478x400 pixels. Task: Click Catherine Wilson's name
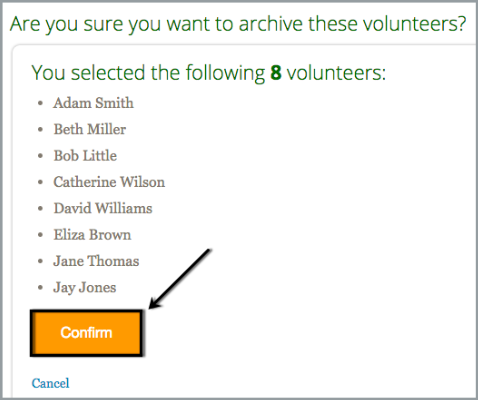click(109, 182)
